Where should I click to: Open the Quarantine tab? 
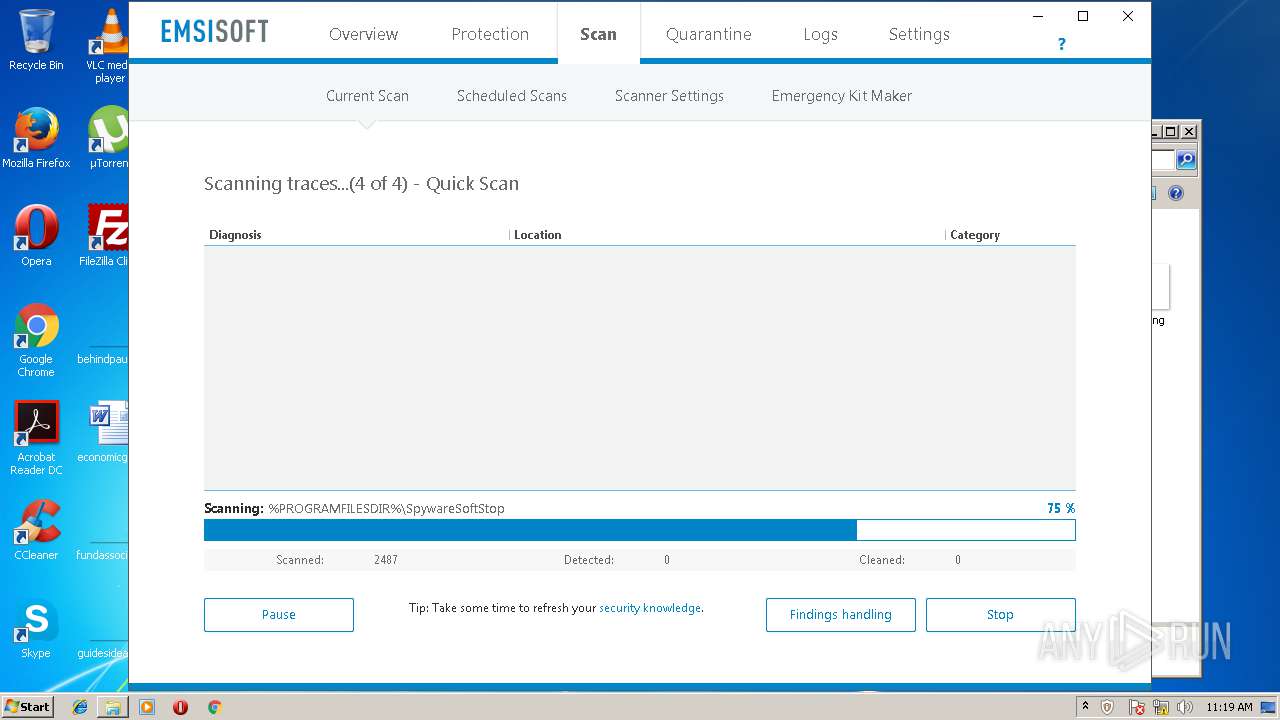coord(709,34)
